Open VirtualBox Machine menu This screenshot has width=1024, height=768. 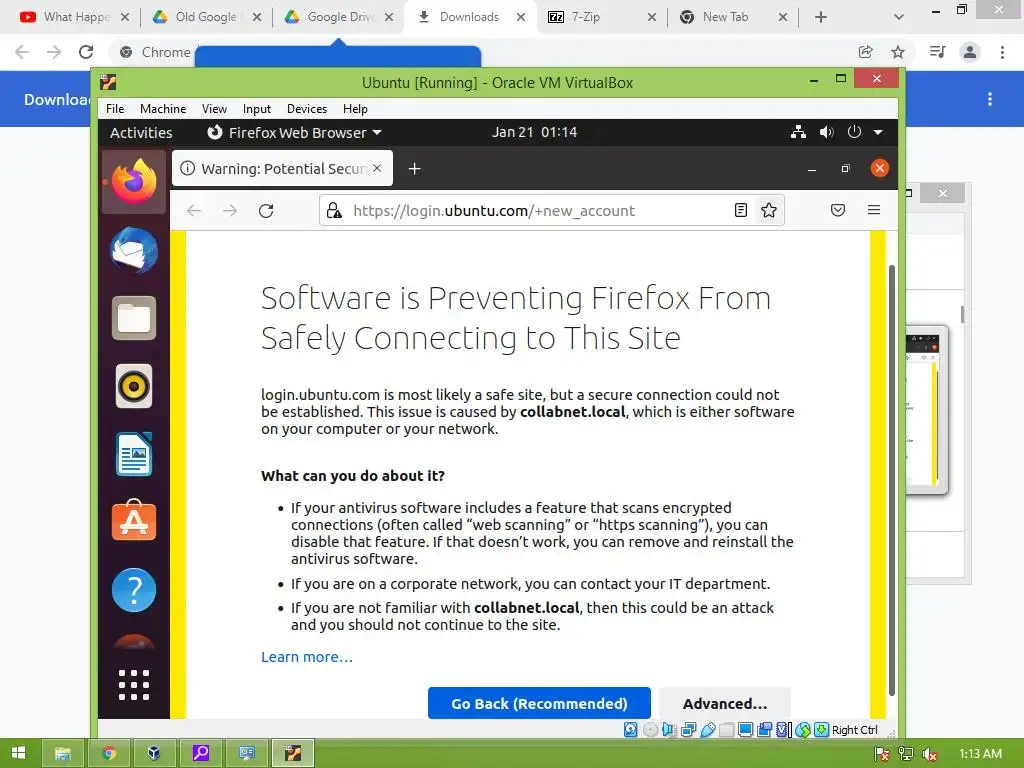pyautogui.click(x=163, y=108)
